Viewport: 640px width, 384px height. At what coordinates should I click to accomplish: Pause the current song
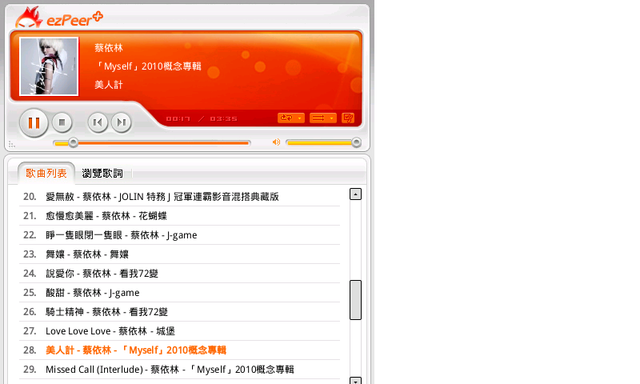[x=33, y=122]
